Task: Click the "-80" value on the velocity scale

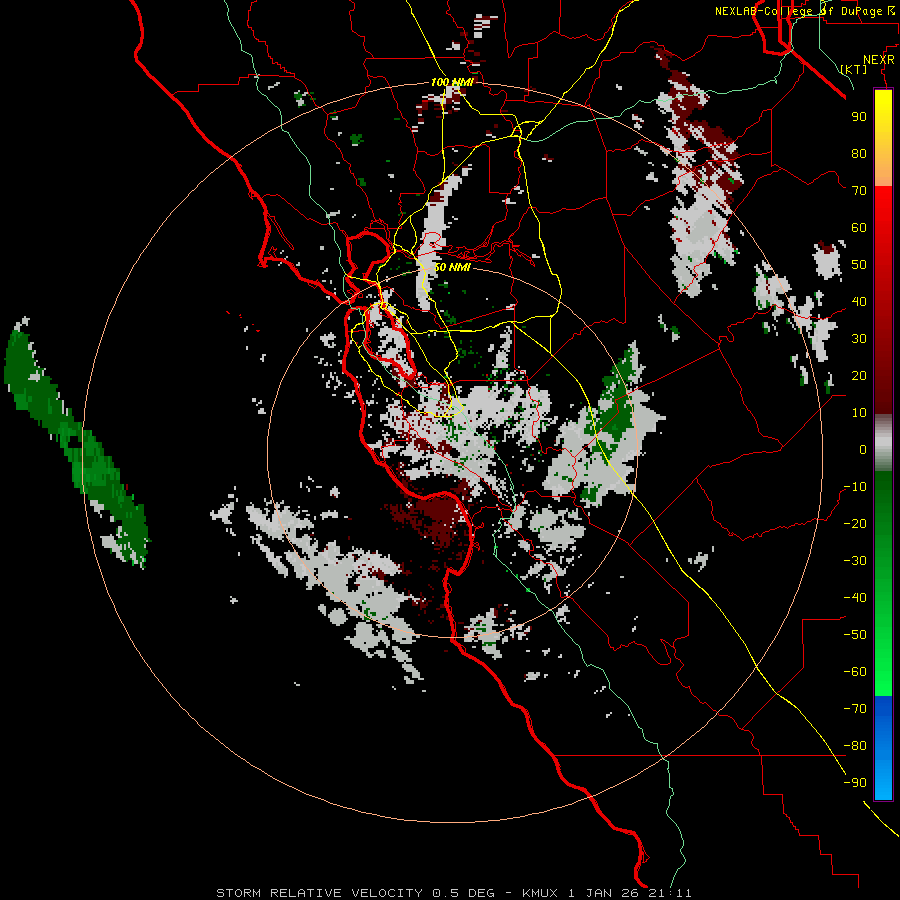Action: pyautogui.click(x=855, y=746)
